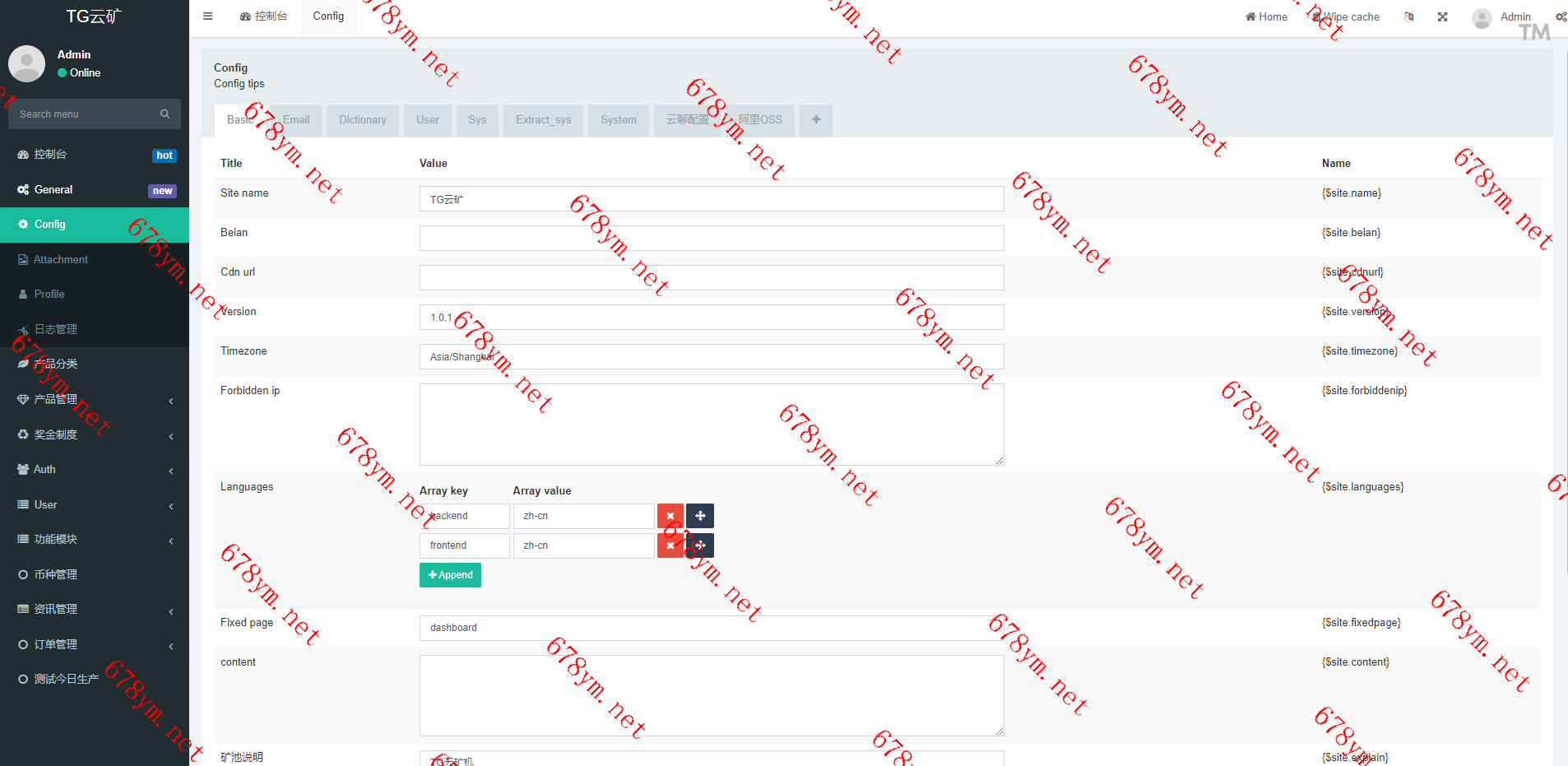The image size is (1568, 766).
Task: Click the hamburger menu toggle icon
Action: 207,16
